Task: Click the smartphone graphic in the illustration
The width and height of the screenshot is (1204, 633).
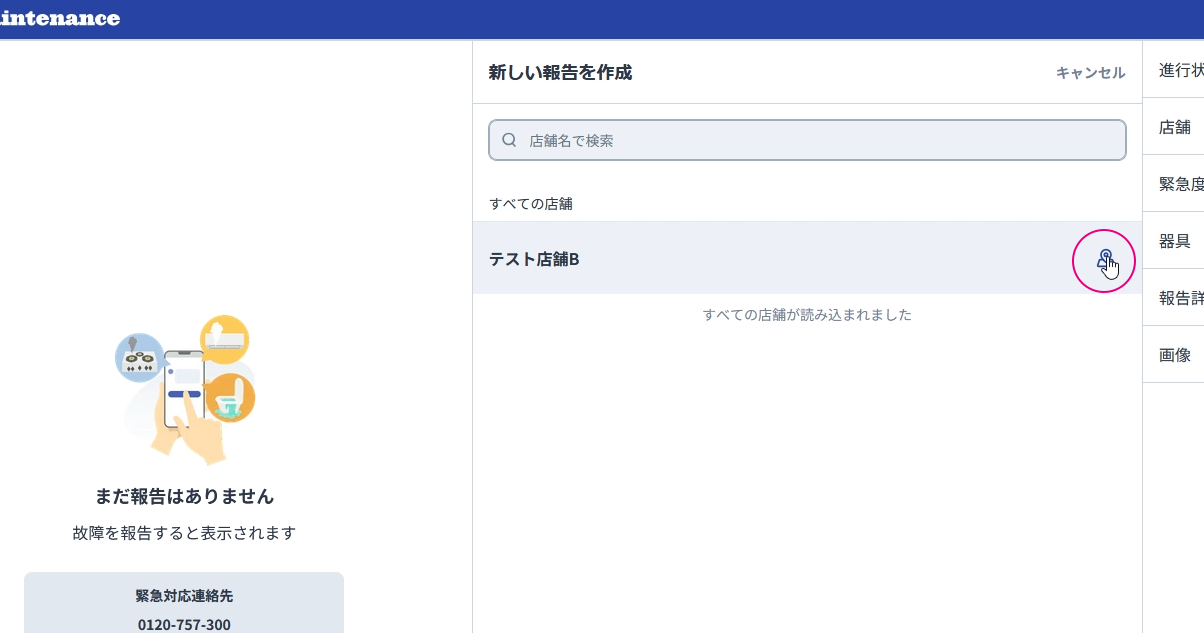Action: click(184, 389)
